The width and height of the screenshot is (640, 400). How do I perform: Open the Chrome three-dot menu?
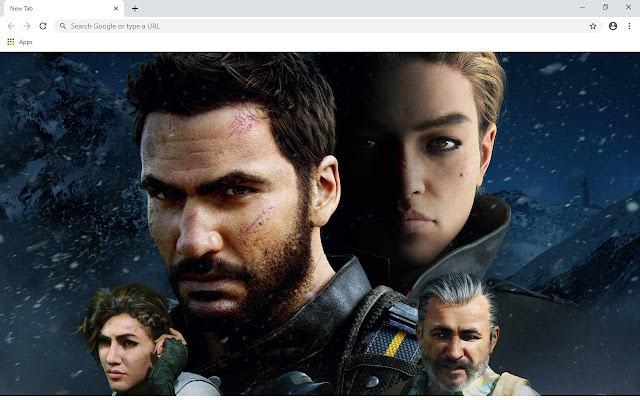(x=629, y=26)
